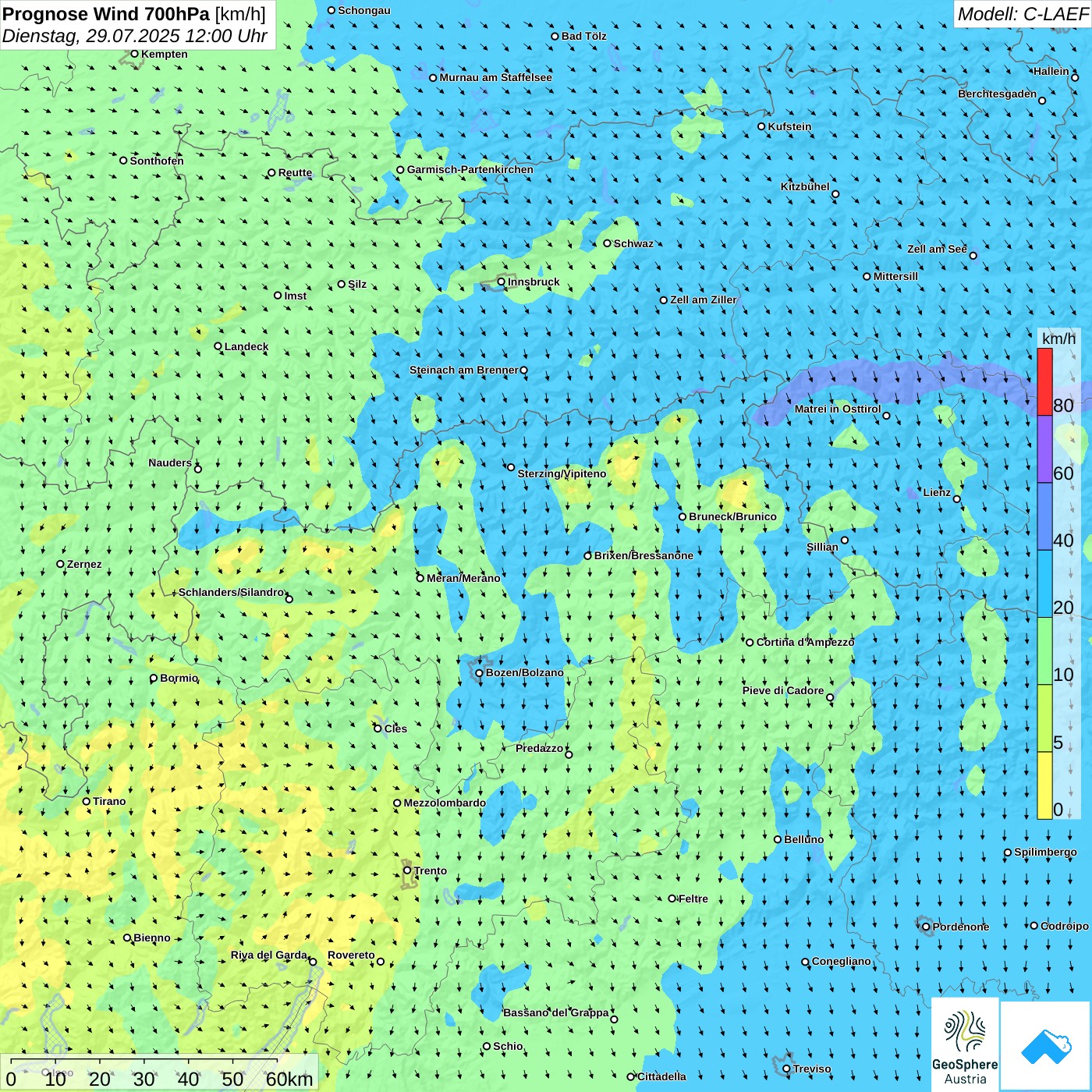The image size is (1092, 1092).
Task: Click the 'Silz' label
Action: point(357,284)
